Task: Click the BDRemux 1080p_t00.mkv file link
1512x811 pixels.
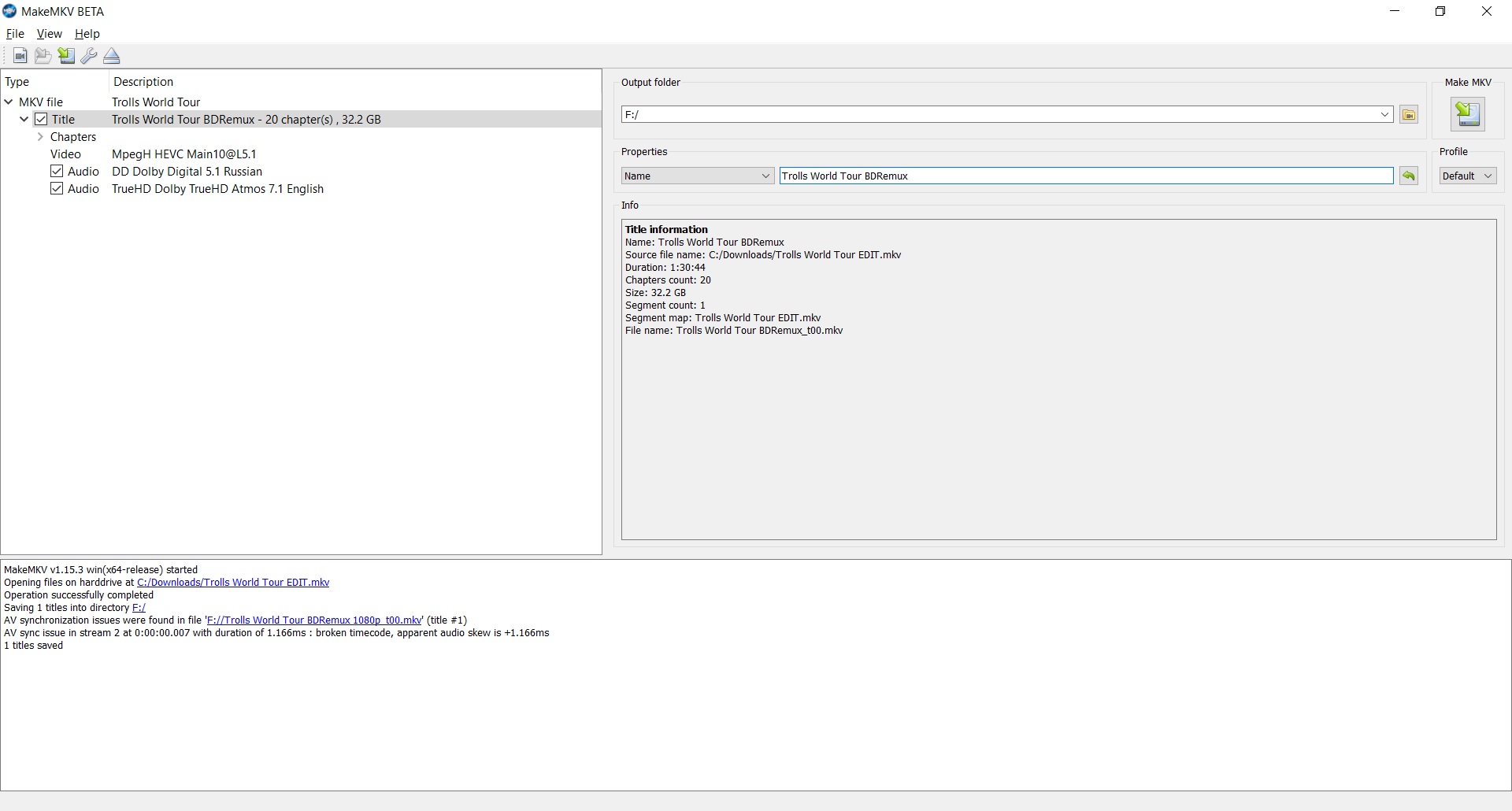Action: tap(314, 620)
